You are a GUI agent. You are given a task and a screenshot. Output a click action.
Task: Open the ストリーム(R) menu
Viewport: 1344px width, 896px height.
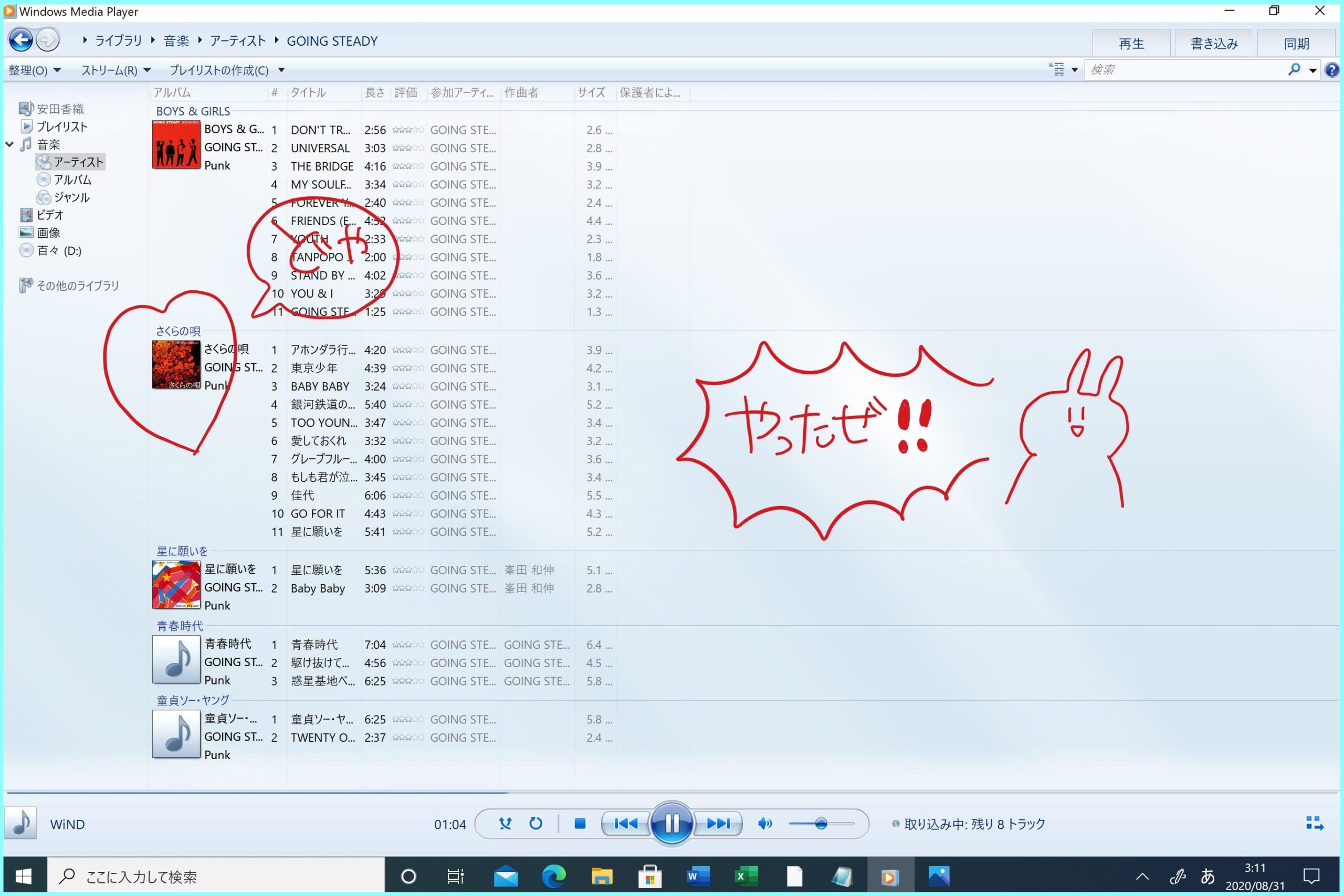pos(116,70)
